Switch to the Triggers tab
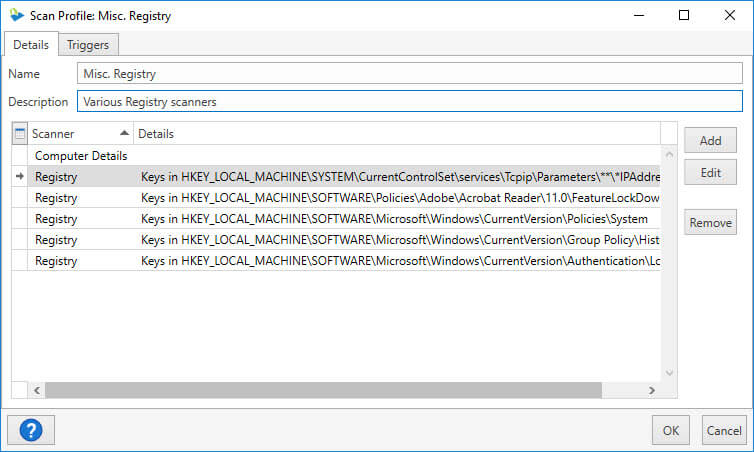This screenshot has height=452, width=754. click(88, 45)
